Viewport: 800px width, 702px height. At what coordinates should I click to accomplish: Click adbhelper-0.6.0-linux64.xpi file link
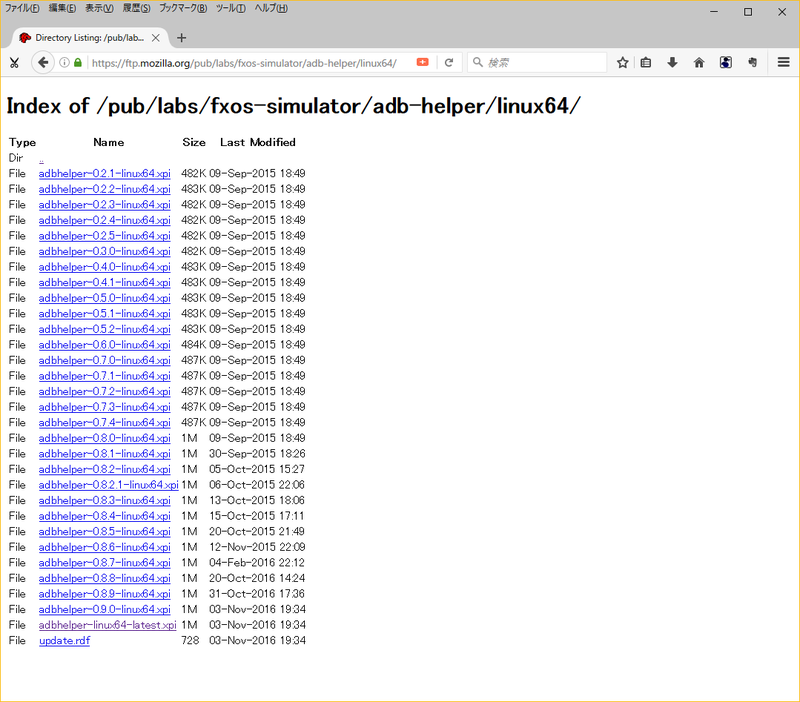[x=105, y=345]
